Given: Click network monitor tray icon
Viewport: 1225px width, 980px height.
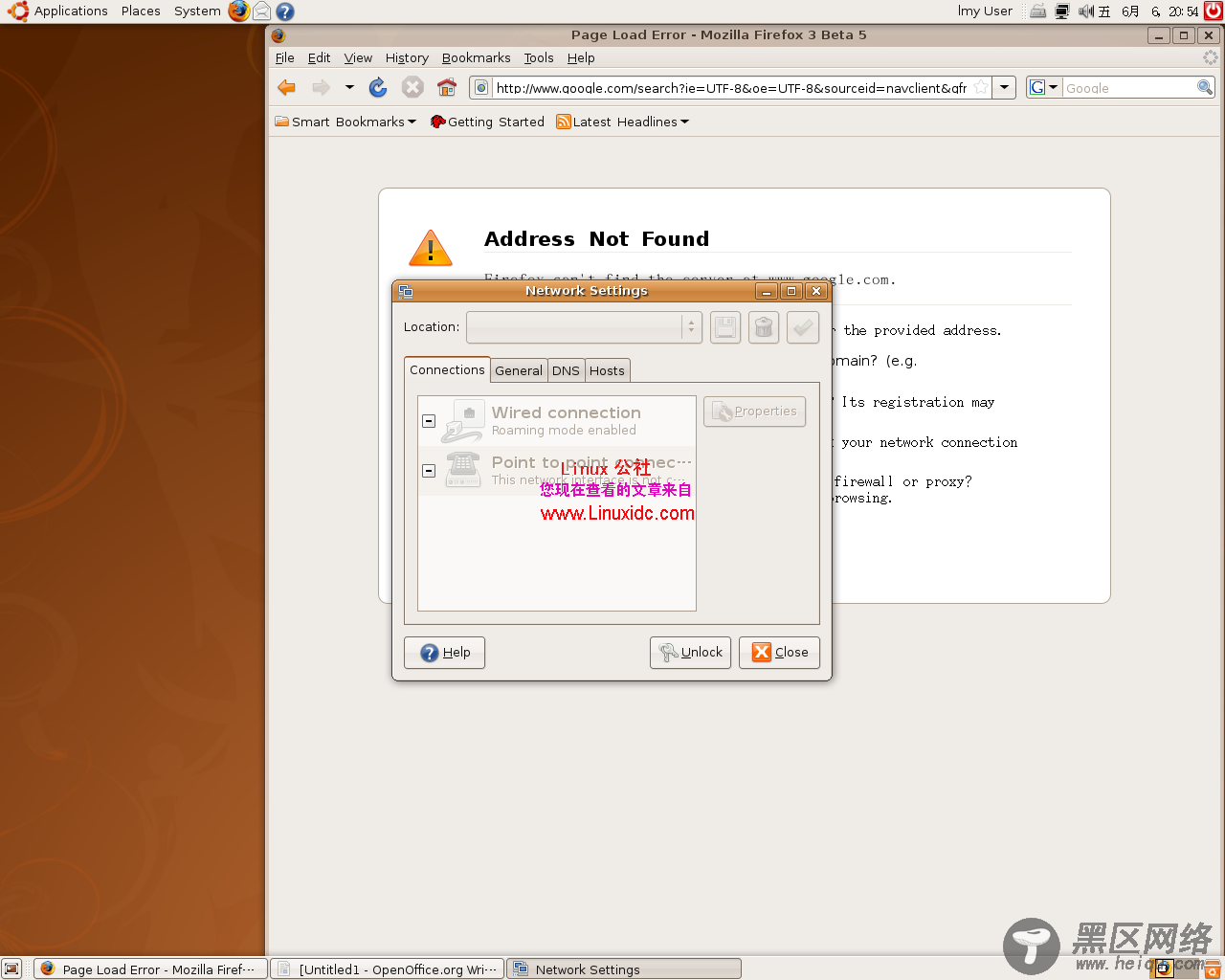Looking at the screenshot, I should [1061, 11].
